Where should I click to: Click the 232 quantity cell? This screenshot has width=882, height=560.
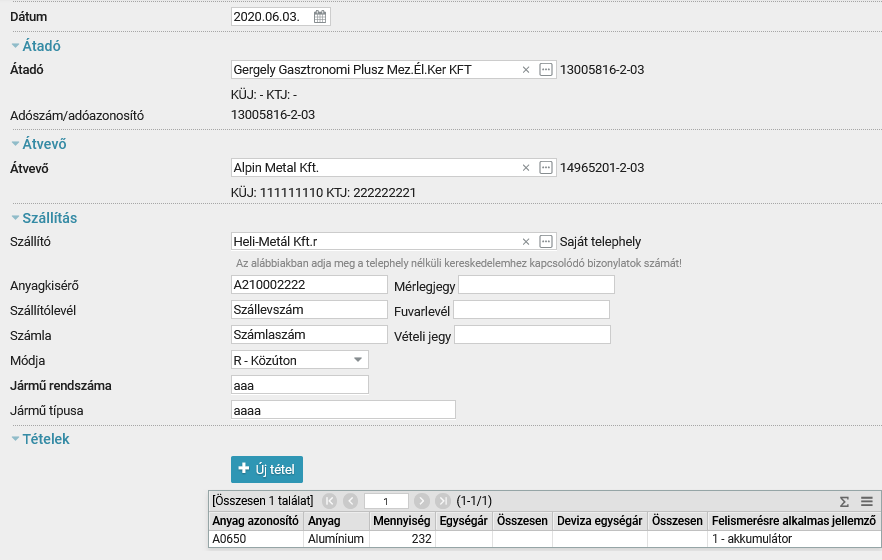coord(402,539)
